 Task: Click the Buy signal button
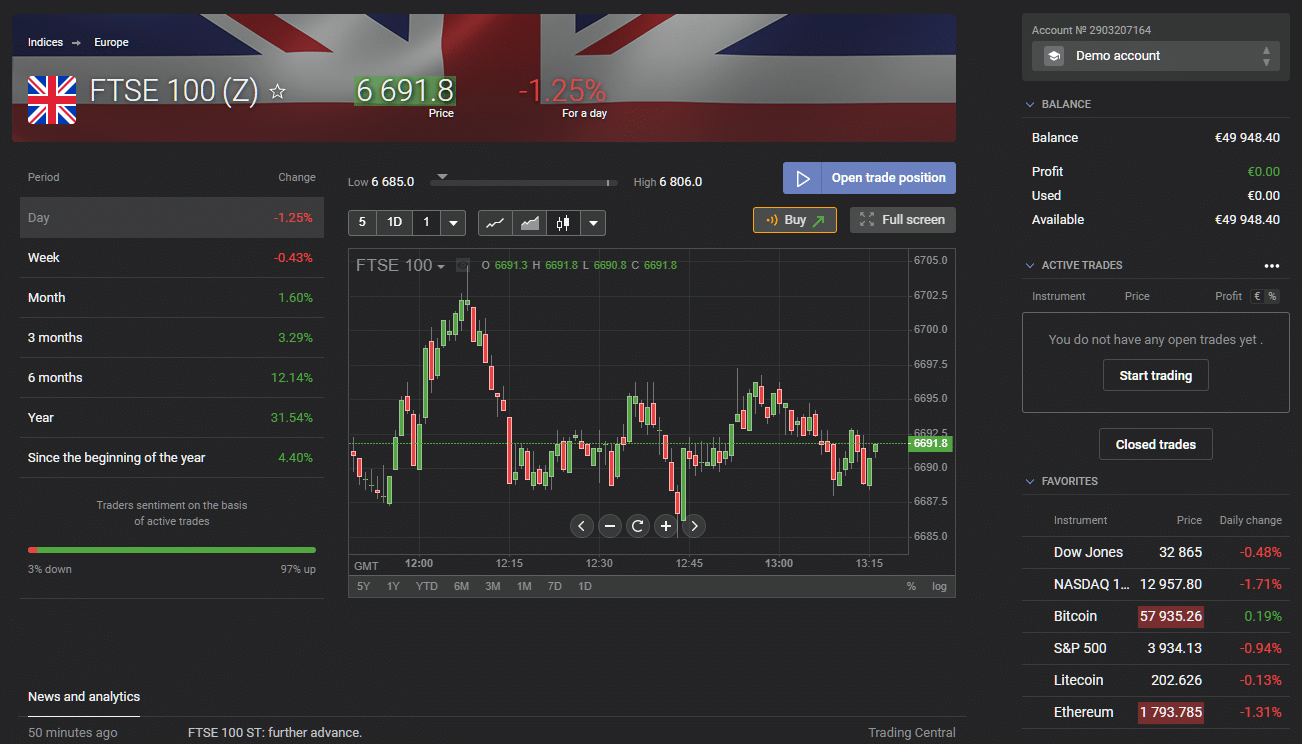pyautogui.click(x=795, y=220)
